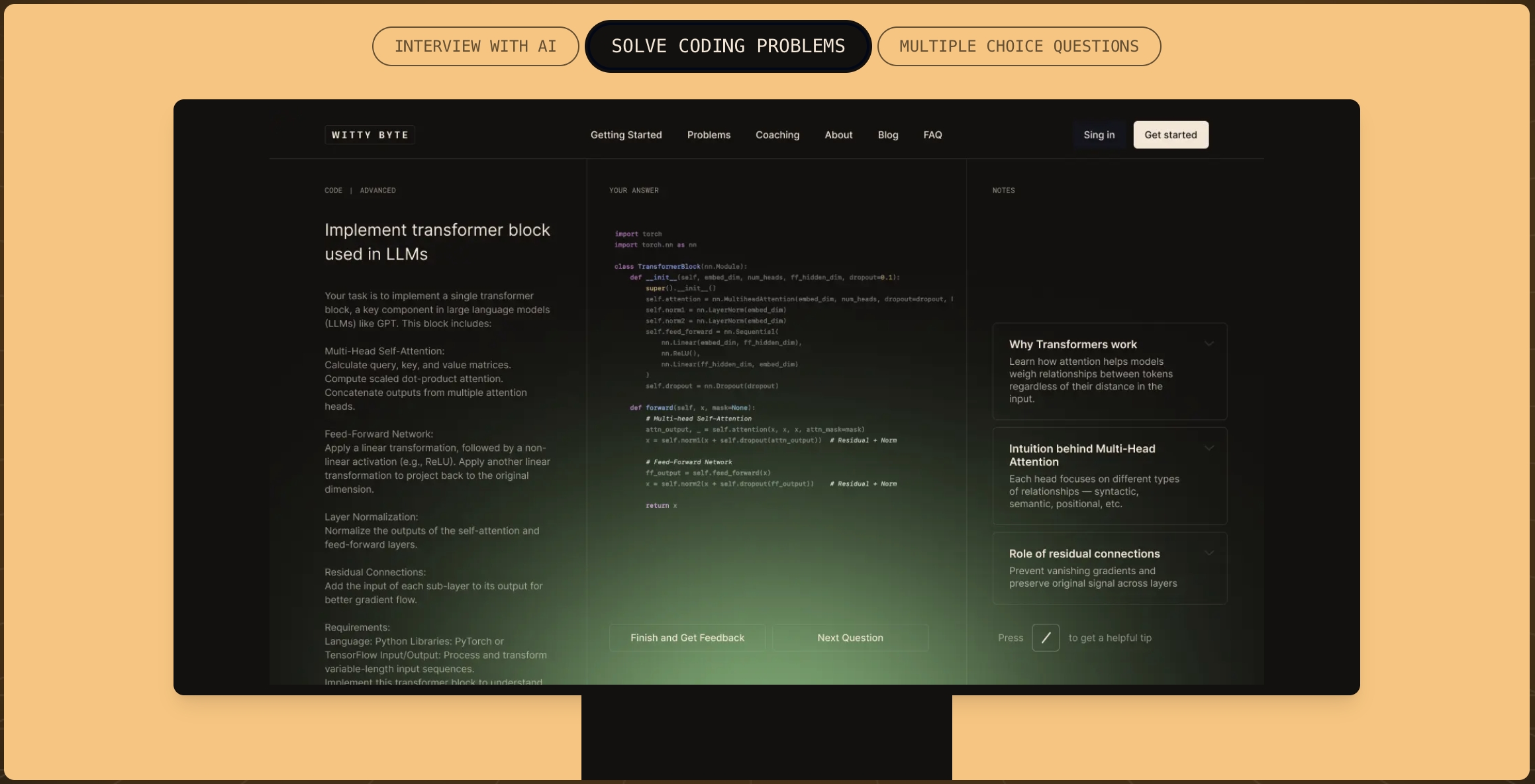Open the Getting Started page
Viewport: 1535px width, 784px height.
tap(626, 134)
